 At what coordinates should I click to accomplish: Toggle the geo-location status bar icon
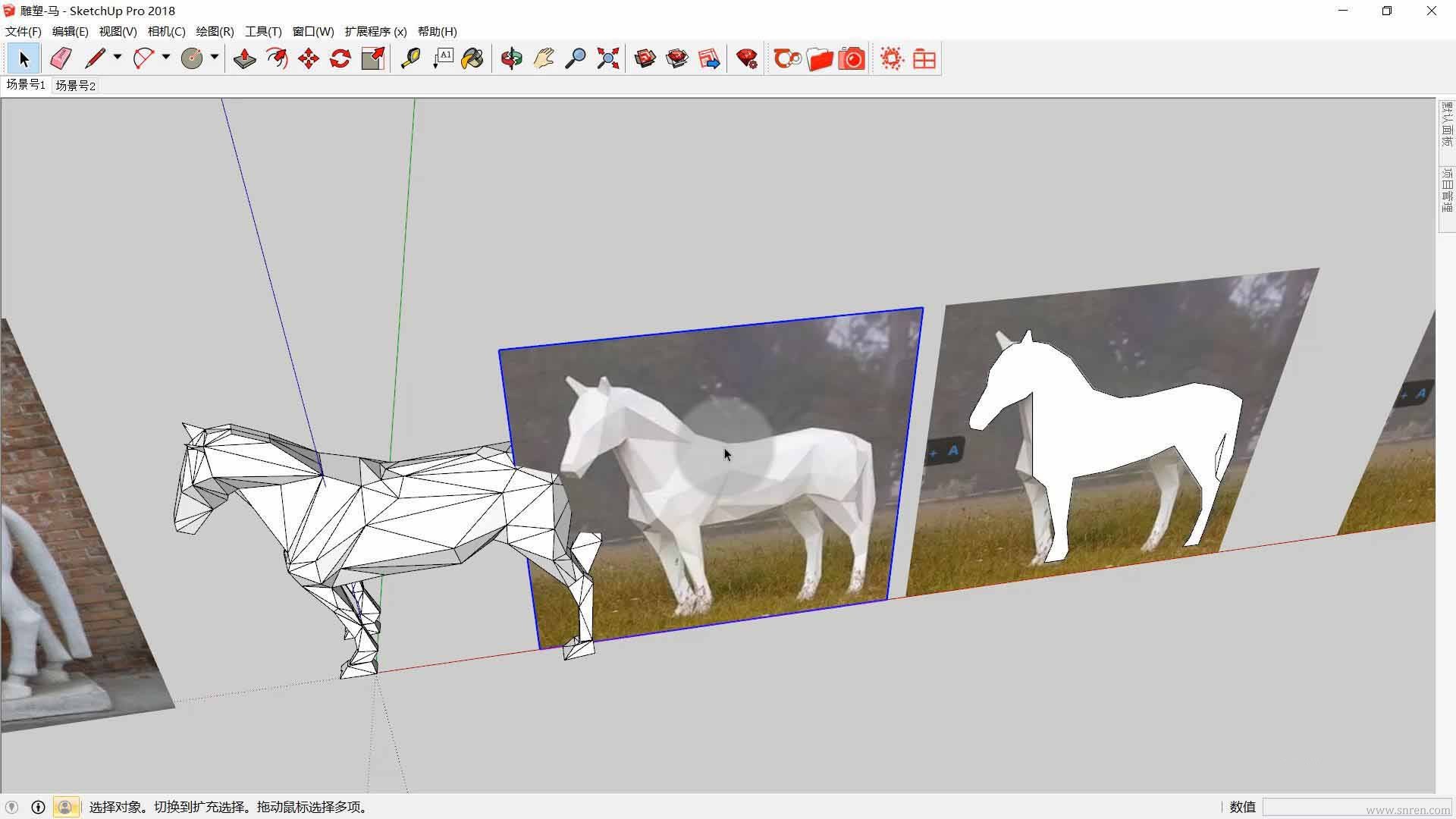(11, 807)
